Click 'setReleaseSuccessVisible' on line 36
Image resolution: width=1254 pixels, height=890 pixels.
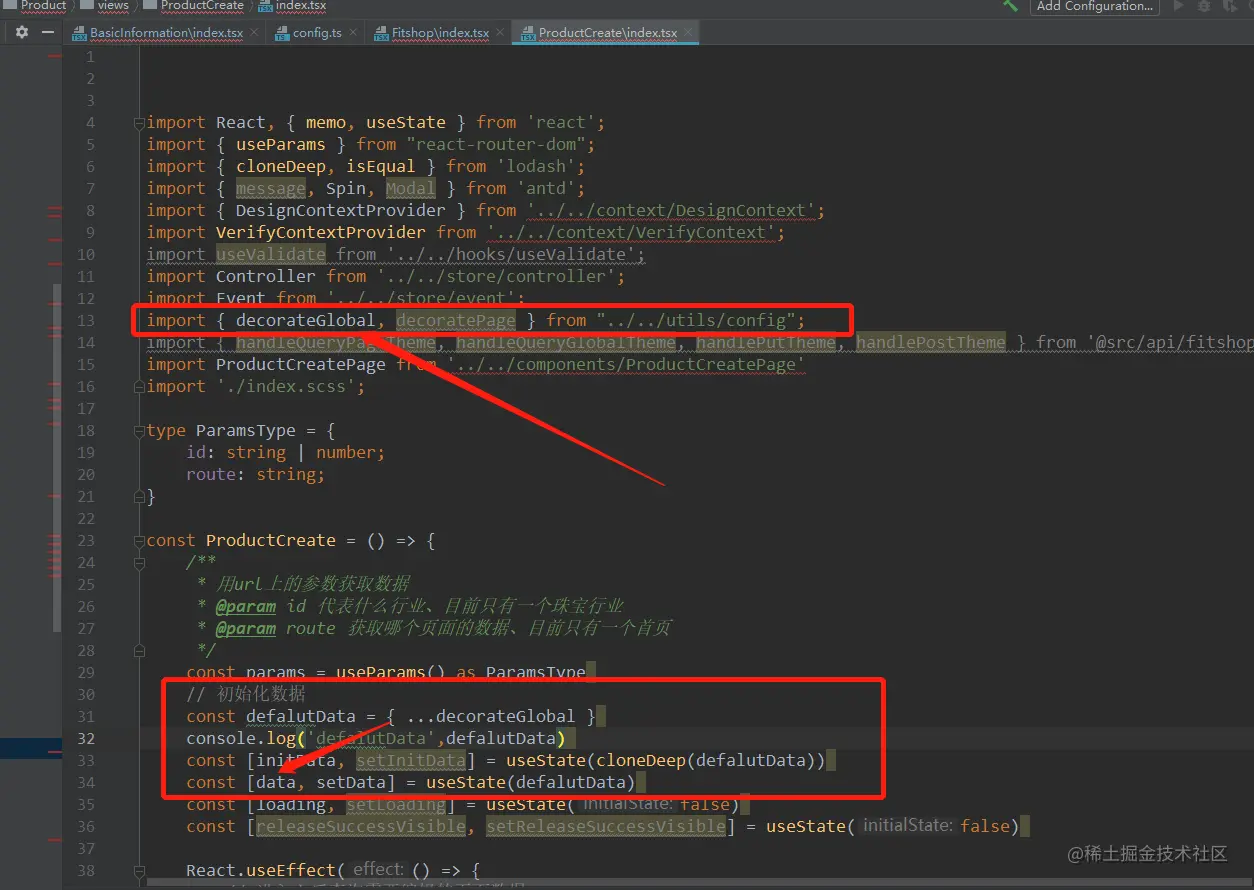606,826
